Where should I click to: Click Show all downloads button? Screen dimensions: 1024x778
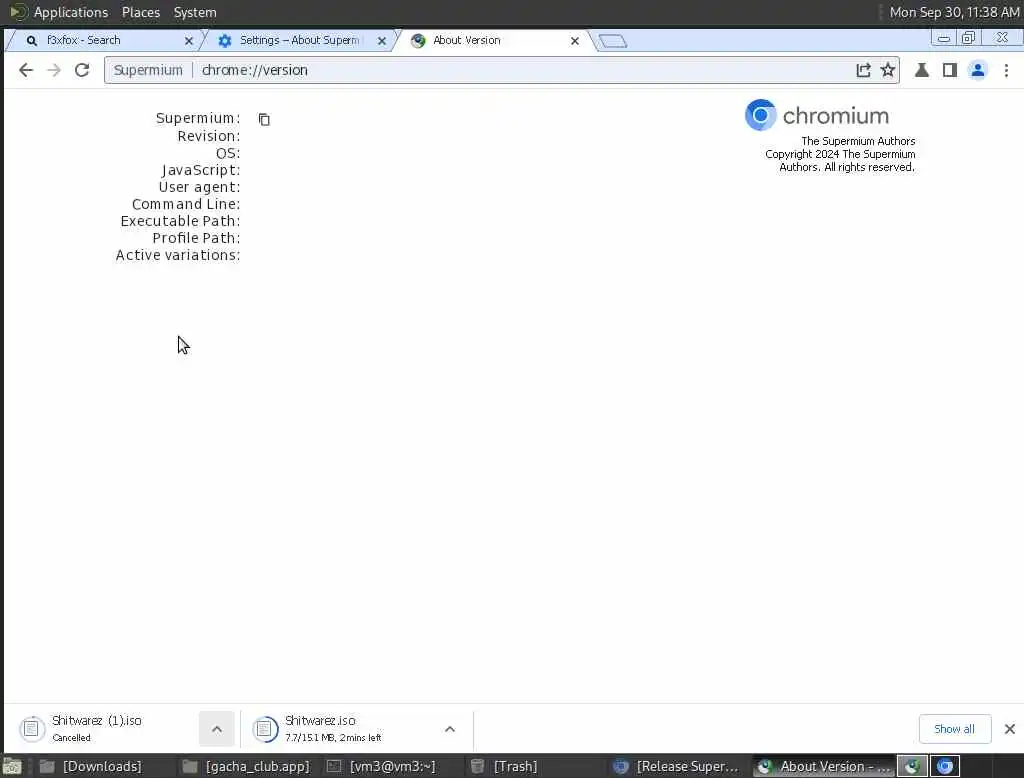[954, 728]
